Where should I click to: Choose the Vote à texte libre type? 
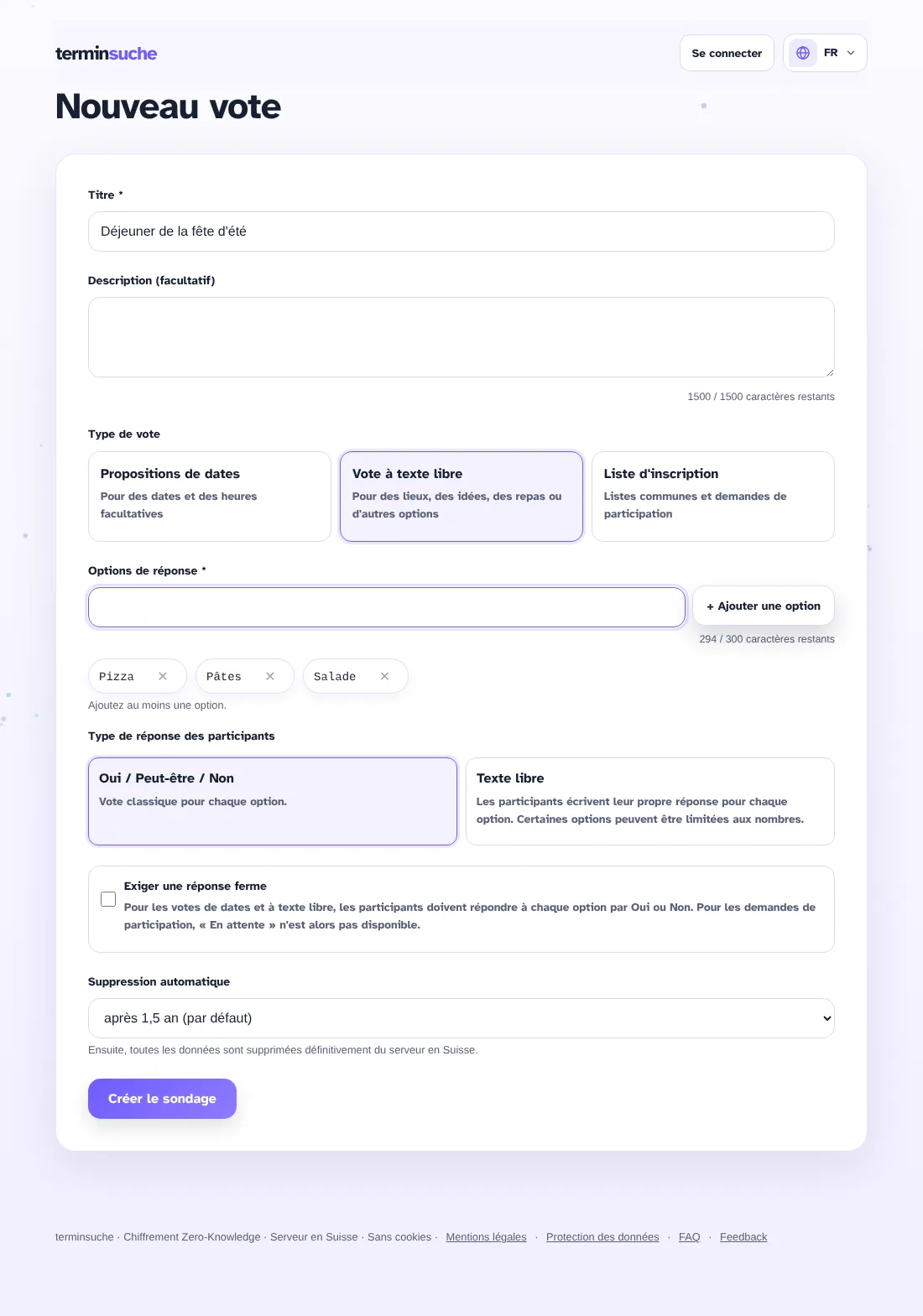pyautogui.click(x=461, y=497)
